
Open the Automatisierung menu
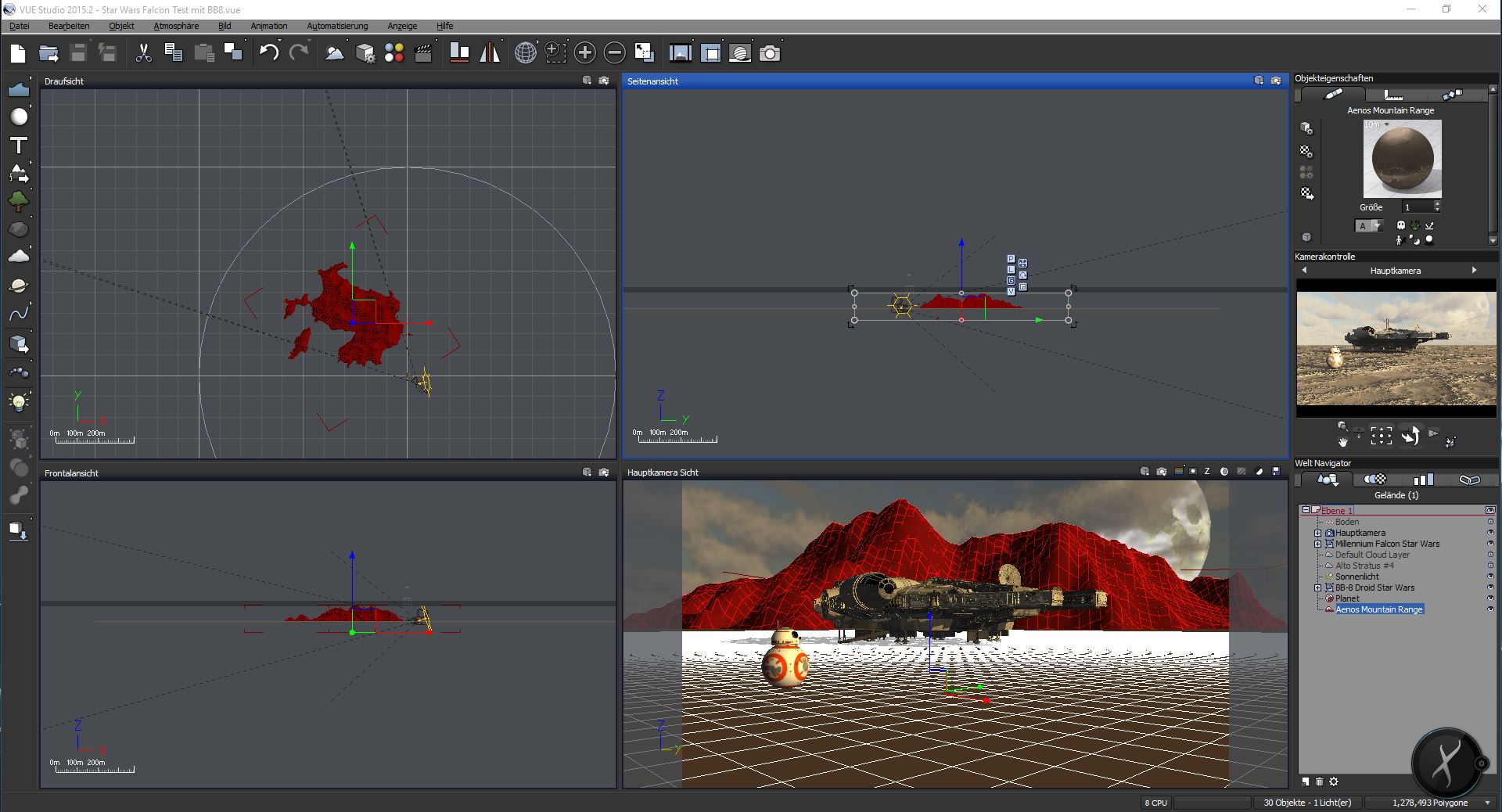click(x=337, y=26)
